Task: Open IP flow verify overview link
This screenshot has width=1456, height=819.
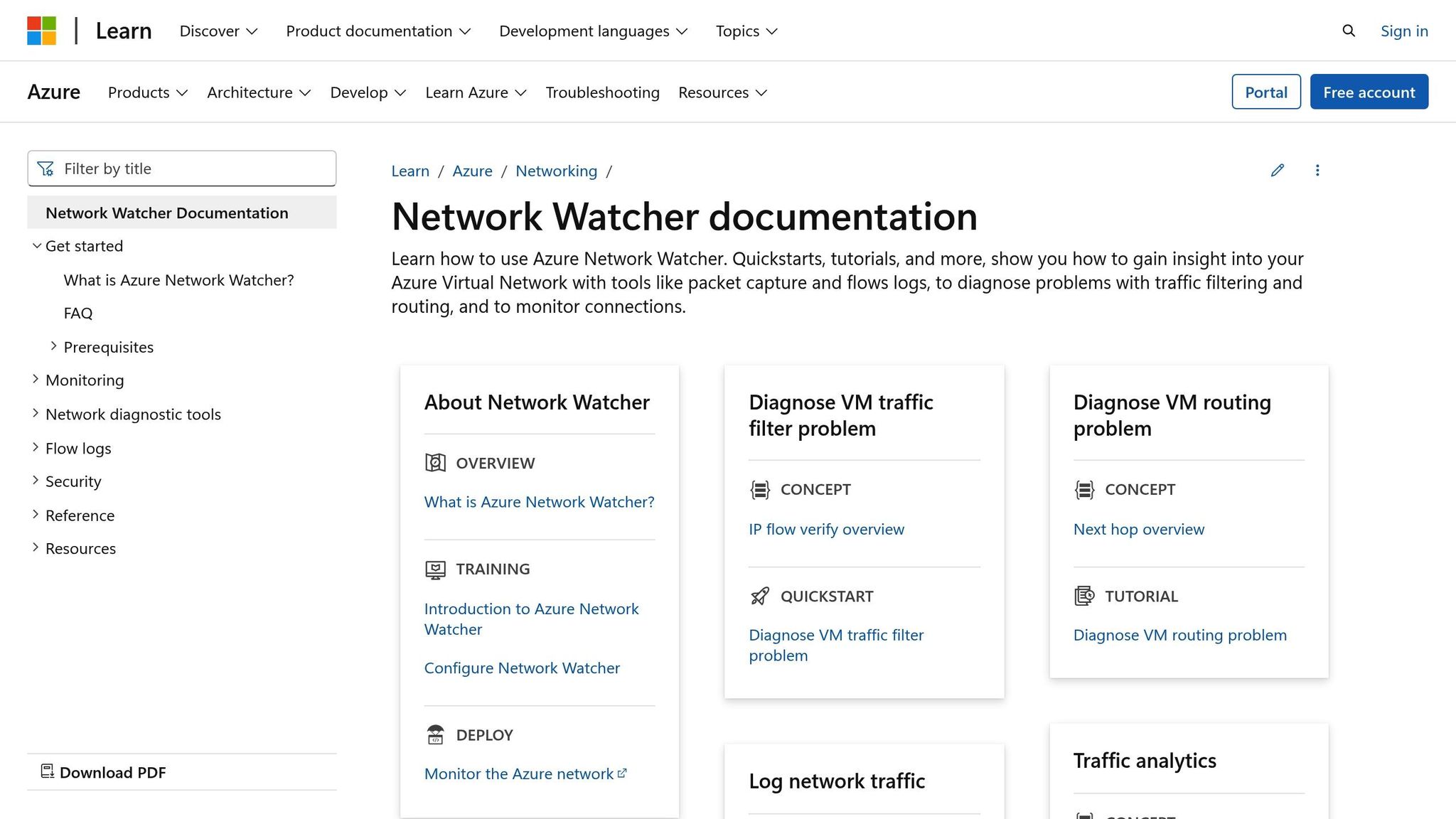Action: coord(826,530)
